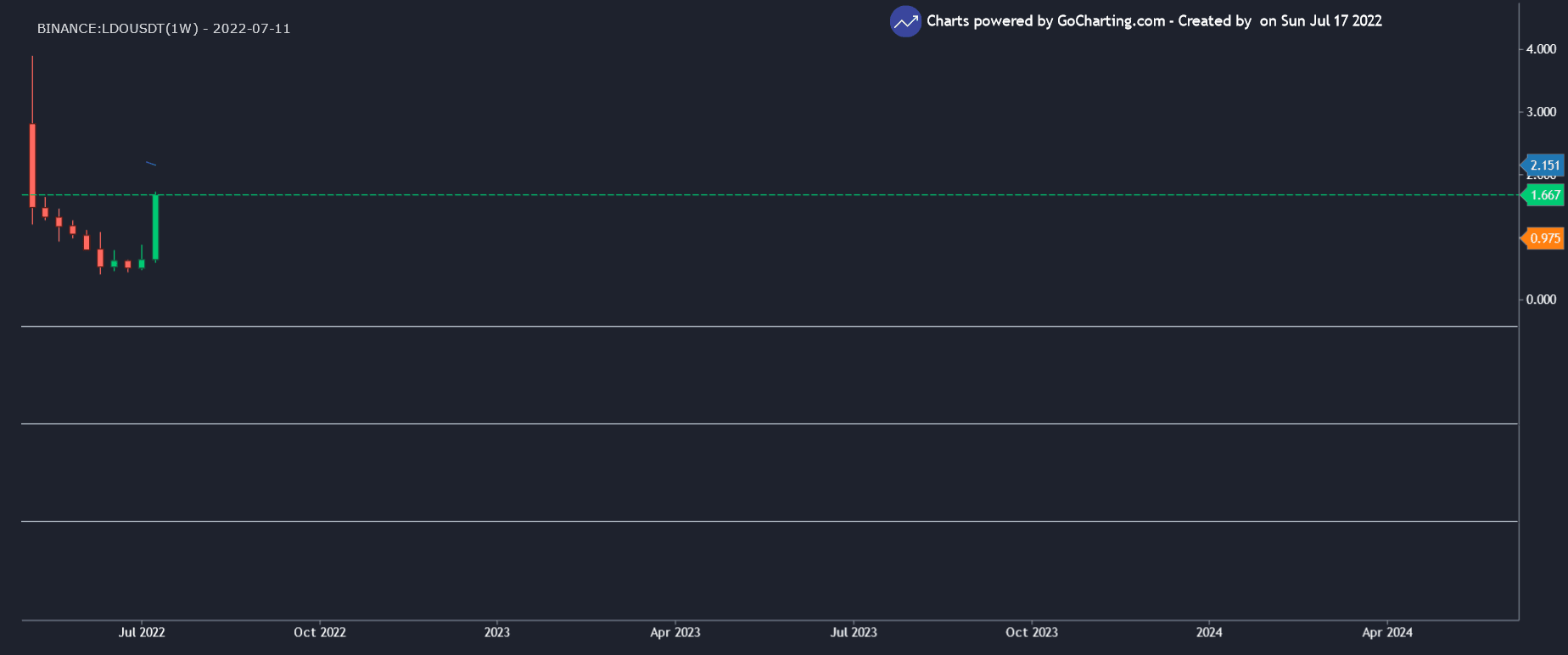Click the tall green latest weekly candle
1568x655 pixels.
155,227
